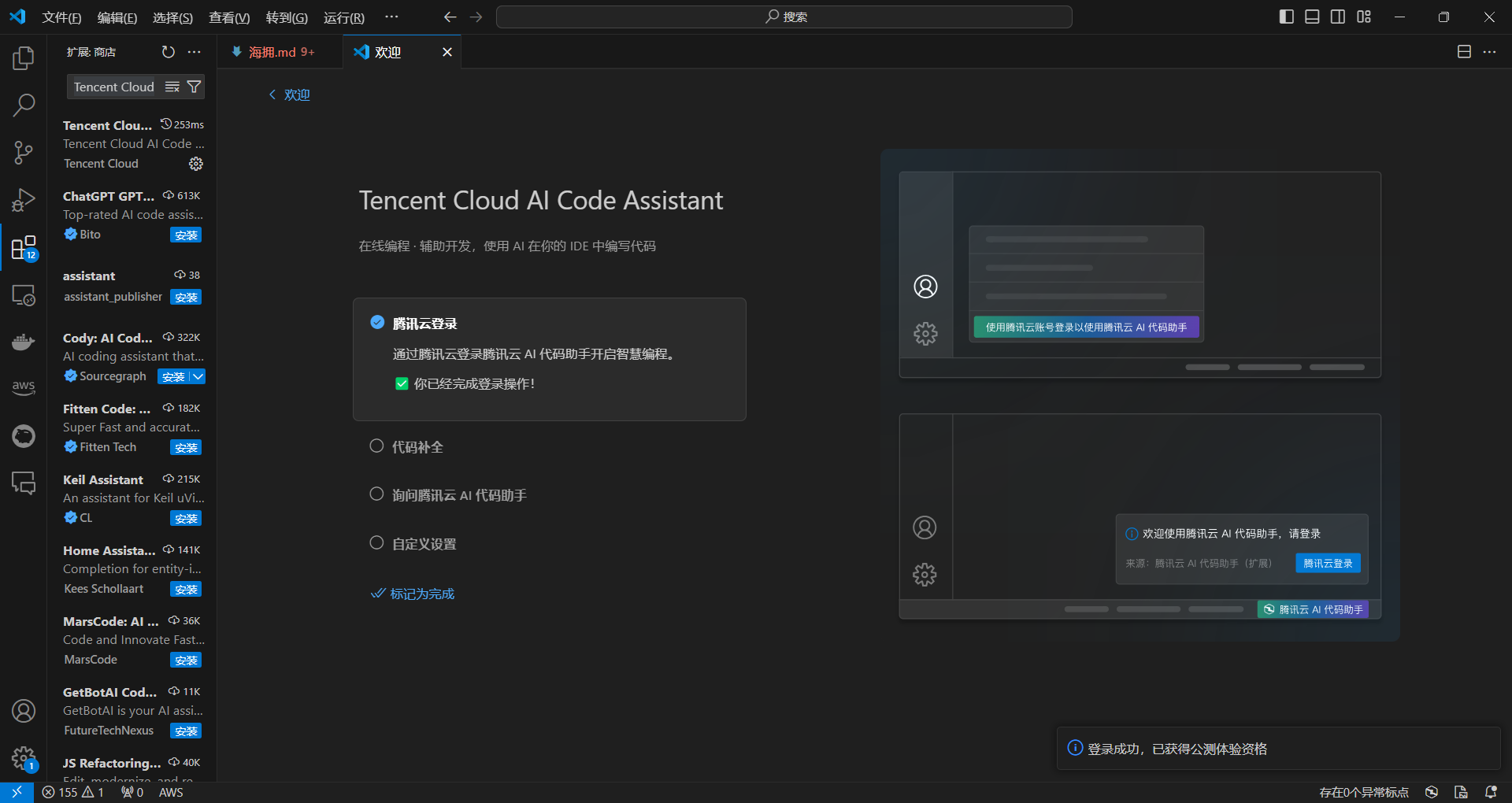Viewport: 1512px width, 803px height.
Task: Open extensions view more actions menu
Action: point(195,52)
